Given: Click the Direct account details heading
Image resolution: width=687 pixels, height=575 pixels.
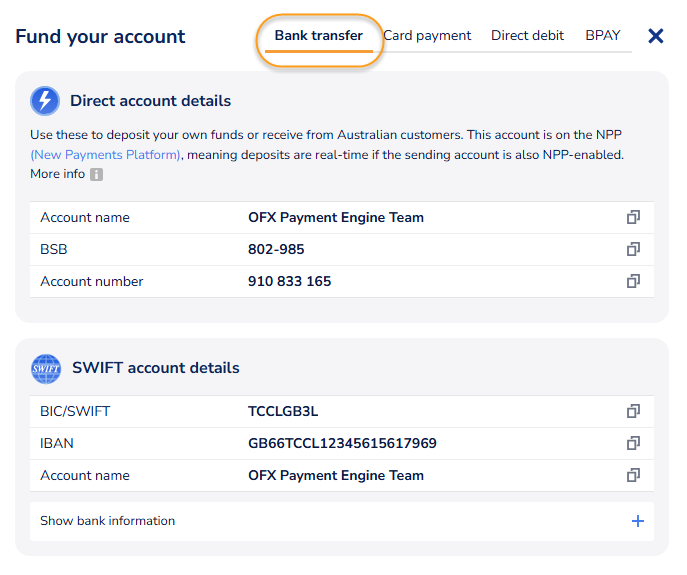Looking at the screenshot, I should point(150,101).
